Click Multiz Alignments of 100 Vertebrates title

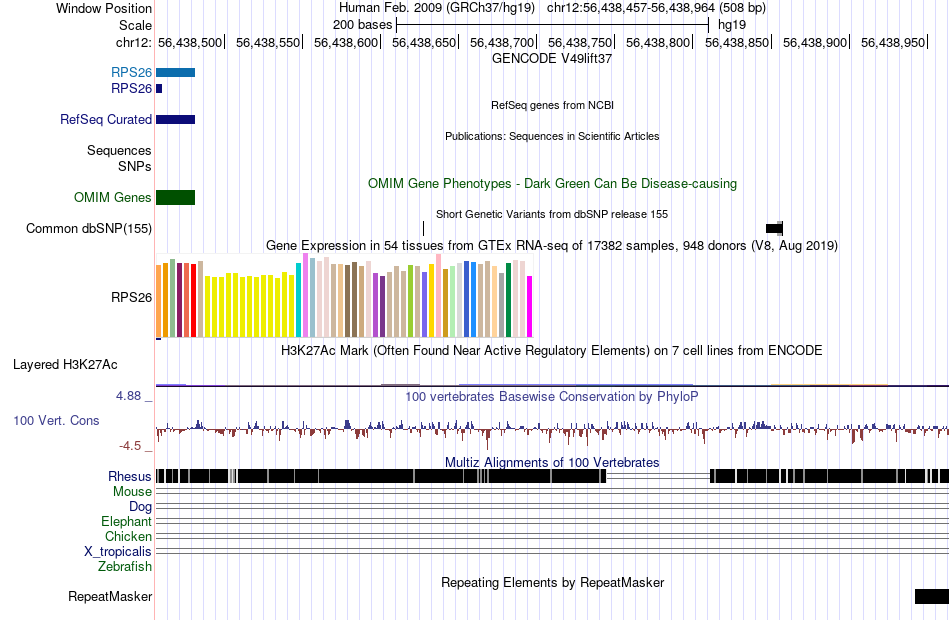click(x=552, y=462)
